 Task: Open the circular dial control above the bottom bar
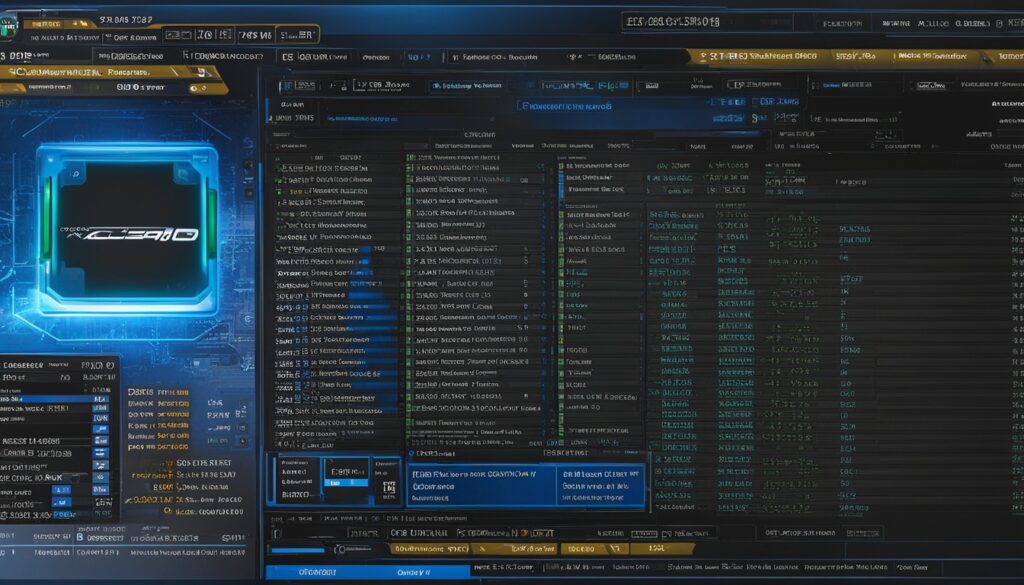[341, 548]
